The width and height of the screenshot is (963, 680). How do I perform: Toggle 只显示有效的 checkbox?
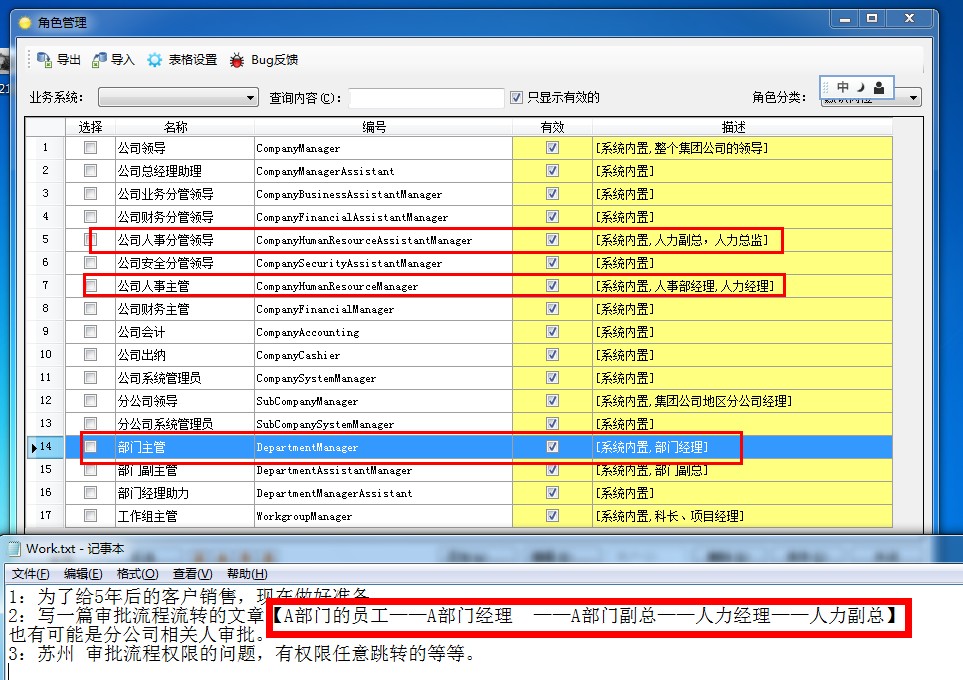pyautogui.click(x=517, y=97)
